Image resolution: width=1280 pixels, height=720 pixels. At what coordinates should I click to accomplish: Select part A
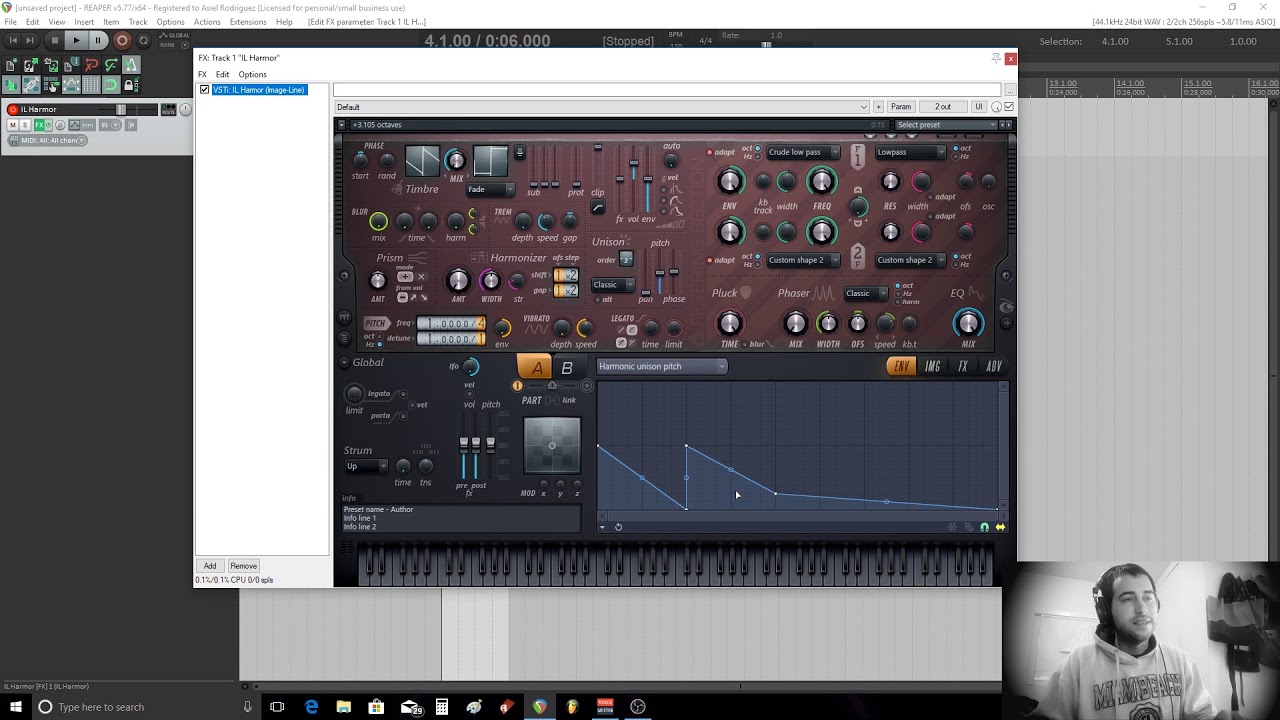click(x=536, y=368)
